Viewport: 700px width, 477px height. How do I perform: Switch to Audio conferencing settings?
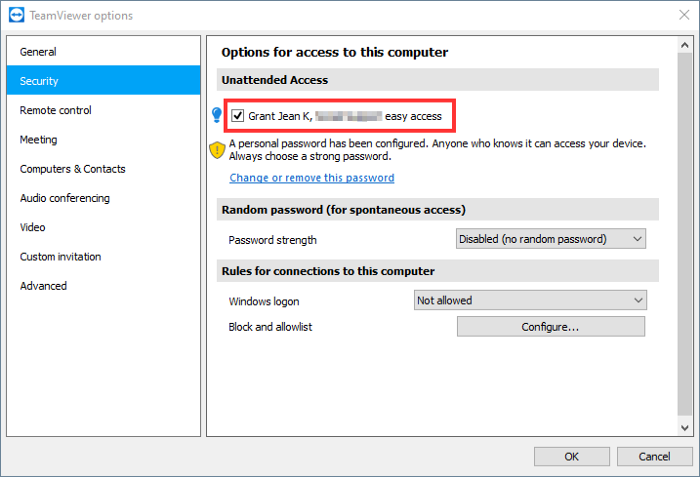pos(104,198)
